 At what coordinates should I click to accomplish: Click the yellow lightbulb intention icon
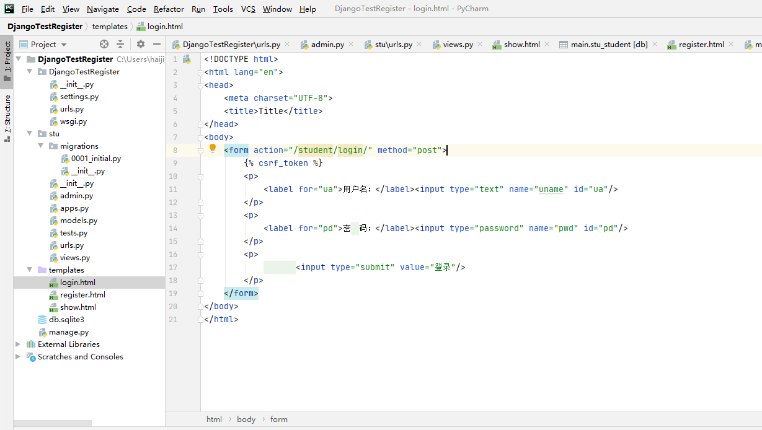click(212, 148)
